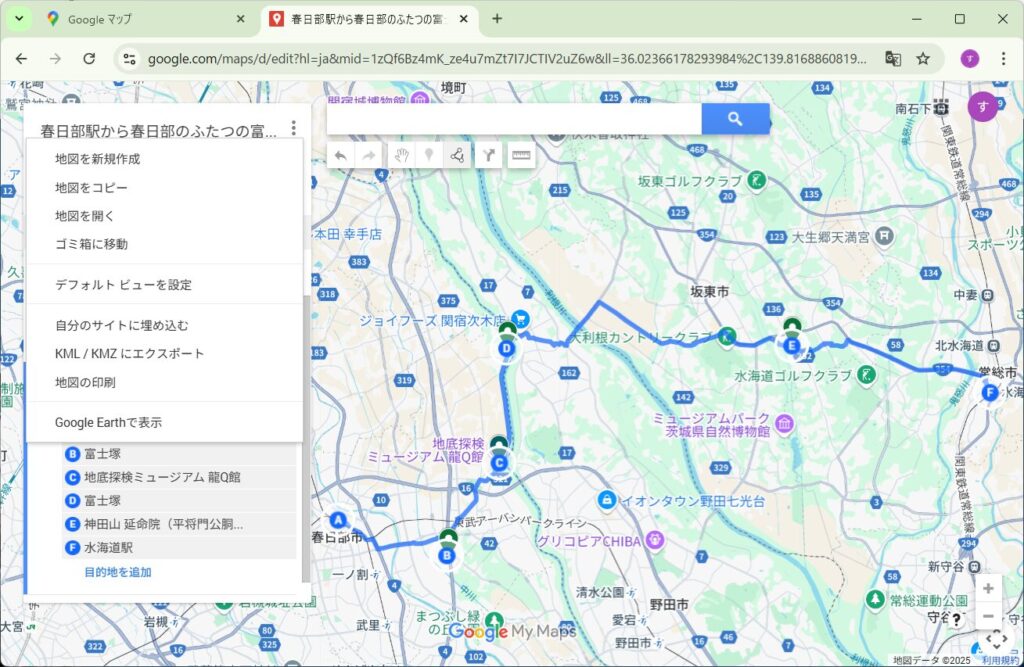Click the redo arrow in map toolbar

click(369, 155)
